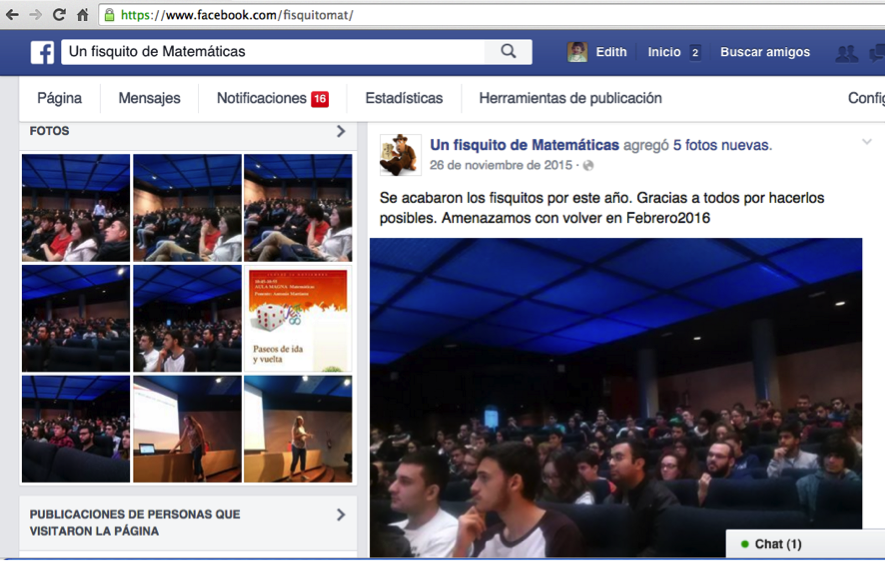Click the browser forward arrow
Image resolution: width=886 pixels, height=561 pixels.
pyautogui.click(x=35, y=15)
